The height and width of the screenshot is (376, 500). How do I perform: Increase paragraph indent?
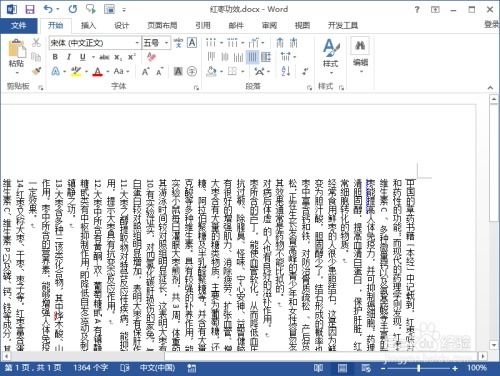point(294,43)
